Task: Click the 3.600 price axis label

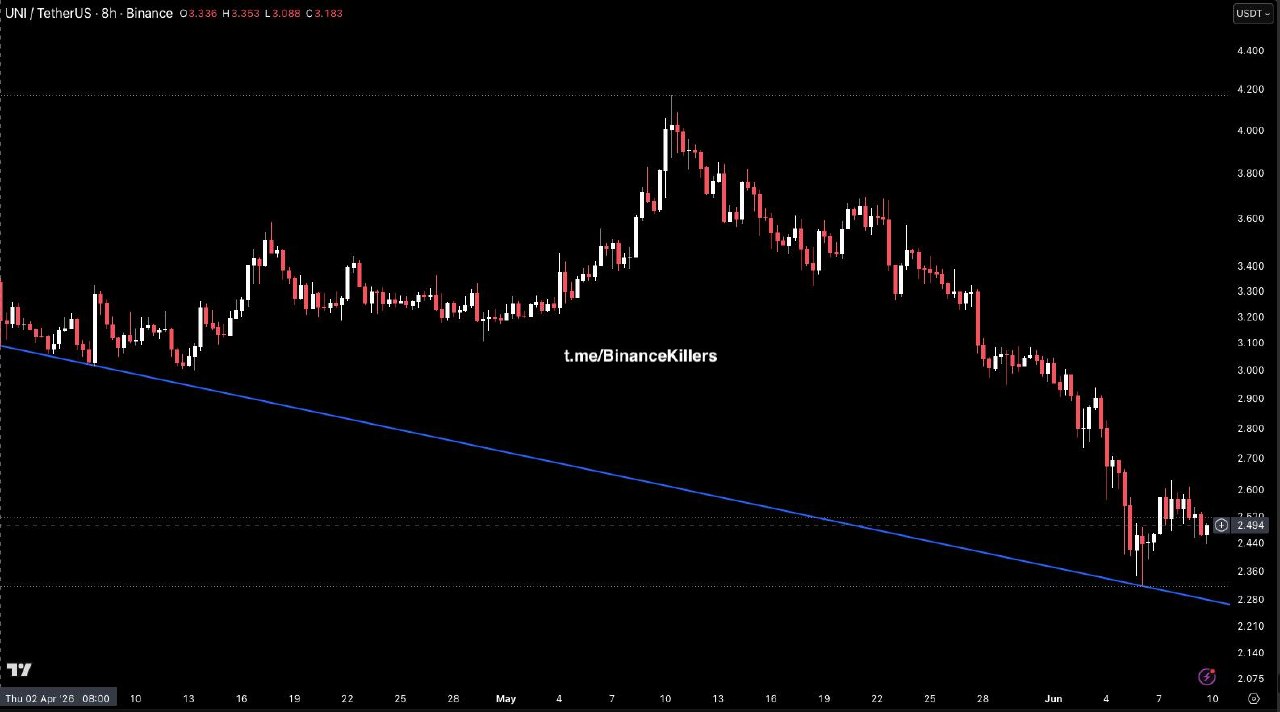Action: pyautogui.click(x=1250, y=219)
